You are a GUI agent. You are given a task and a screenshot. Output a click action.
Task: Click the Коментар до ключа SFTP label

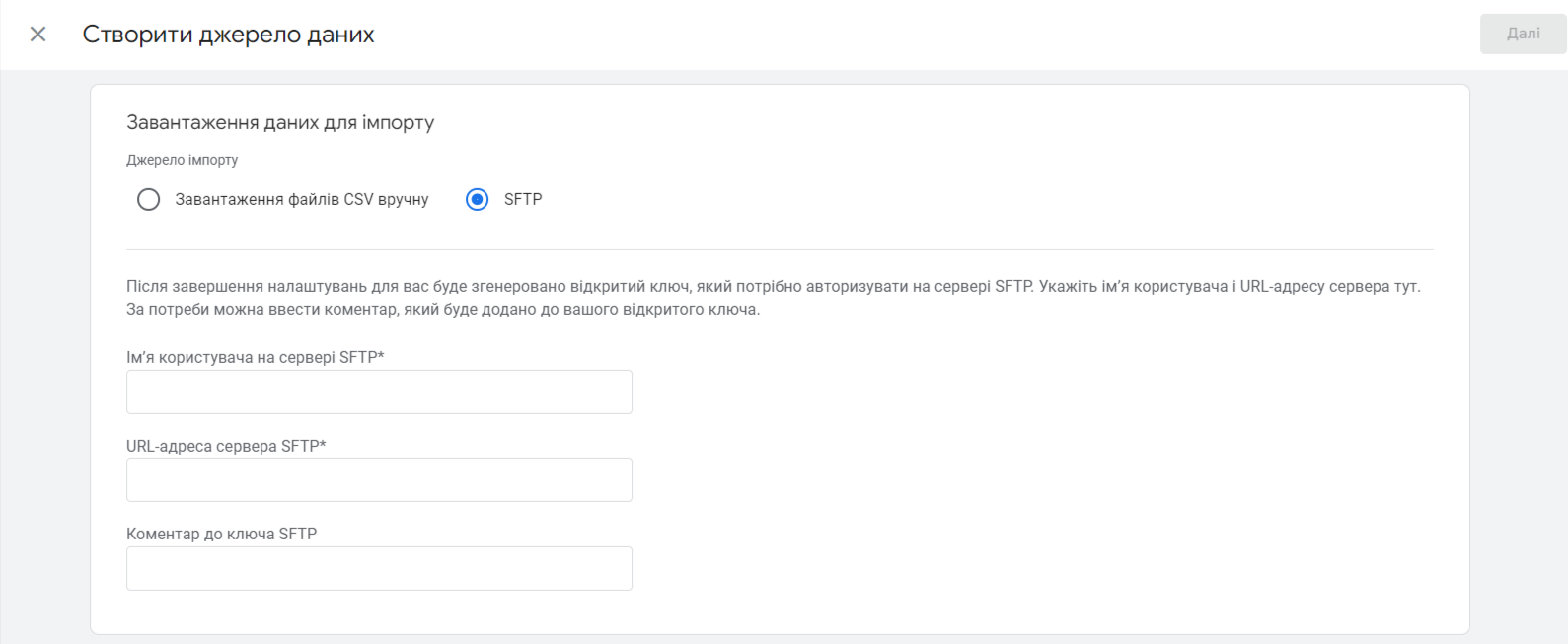coord(221,534)
